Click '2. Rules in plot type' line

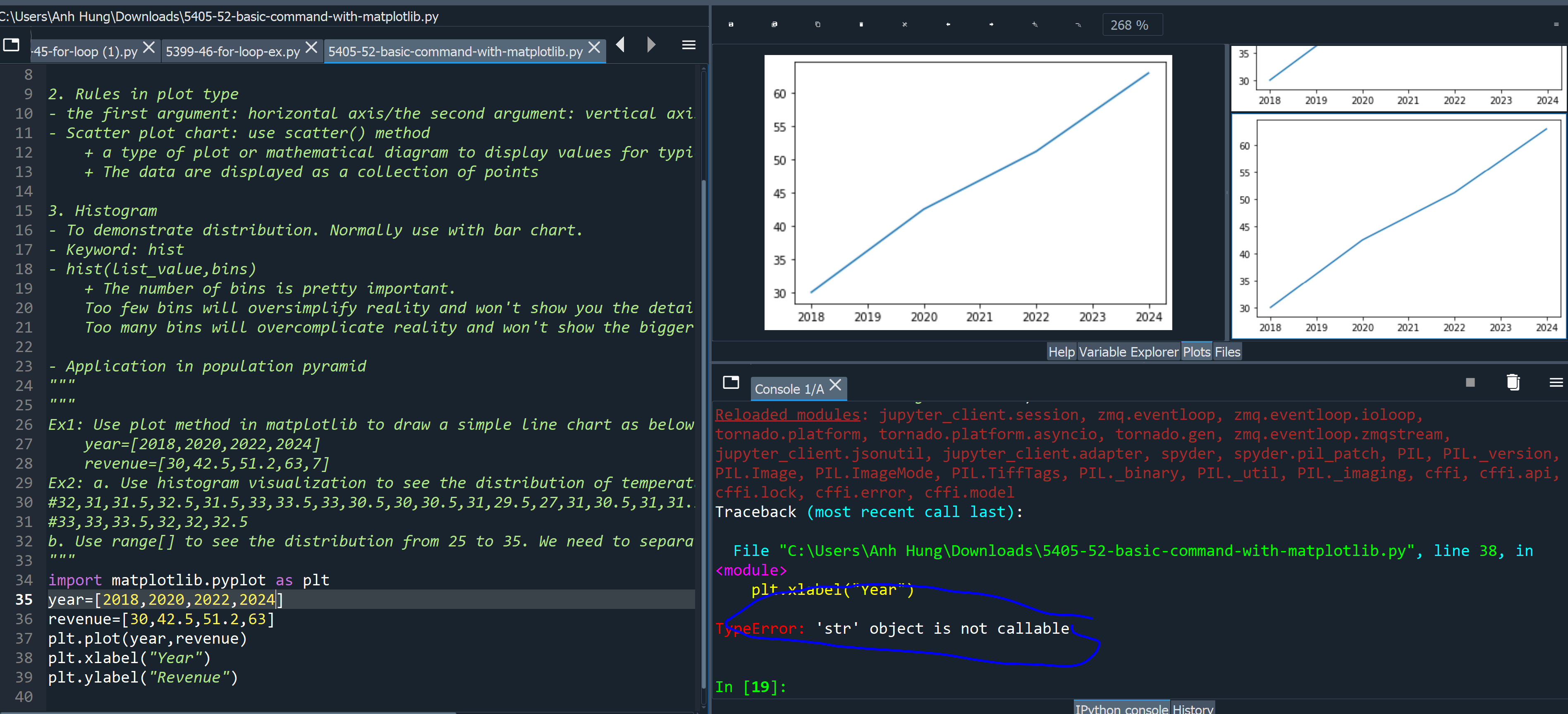coord(143,94)
